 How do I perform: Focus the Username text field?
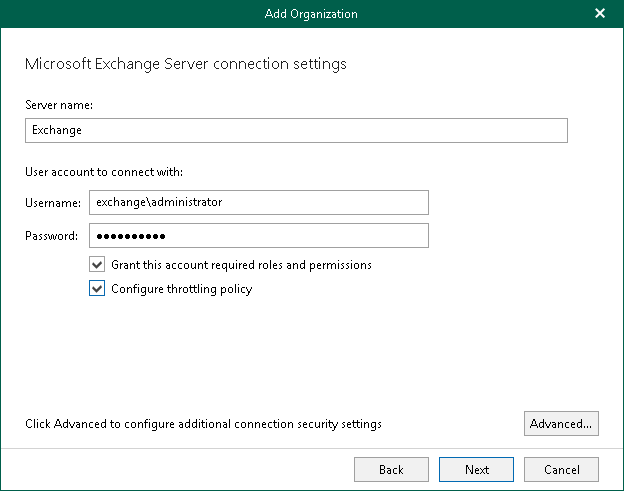pyautogui.click(x=258, y=202)
